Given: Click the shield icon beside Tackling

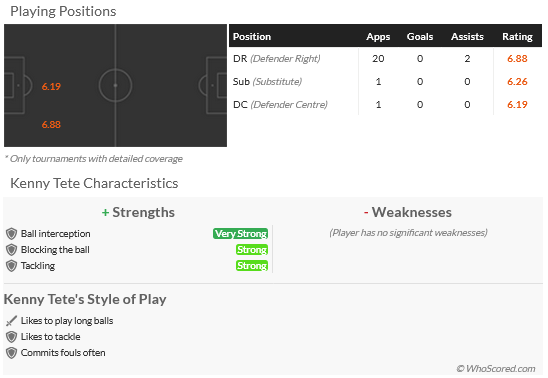Looking at the screenshot, I should (x=12, y=266).
